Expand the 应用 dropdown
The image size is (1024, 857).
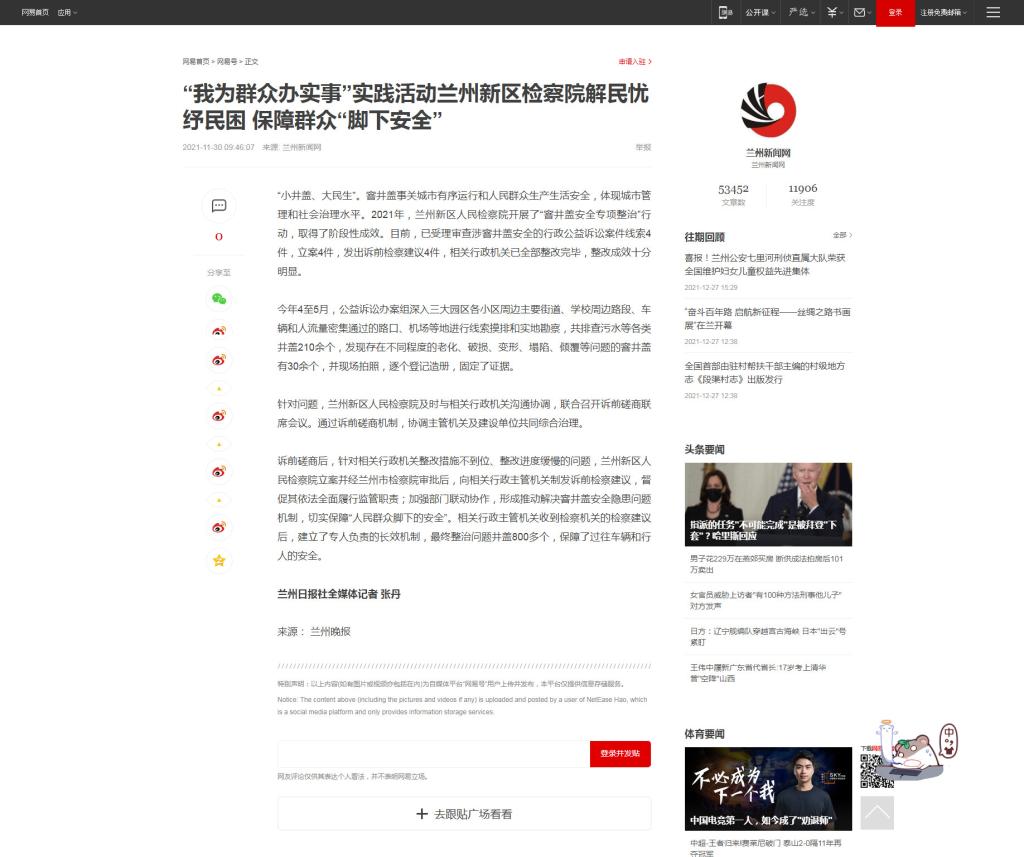[x=67, y=12]
